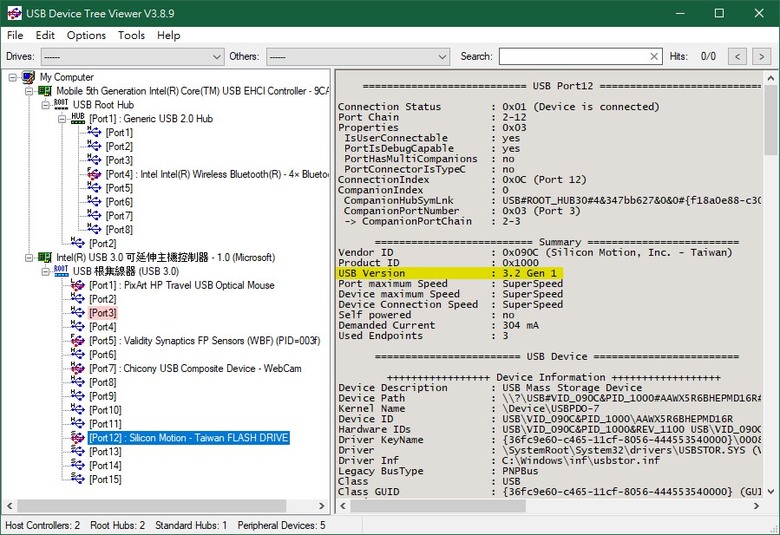Select the Chicony USB Composite Device WebCam
This screenshot has width=780, height=535.
click(195, 368)
